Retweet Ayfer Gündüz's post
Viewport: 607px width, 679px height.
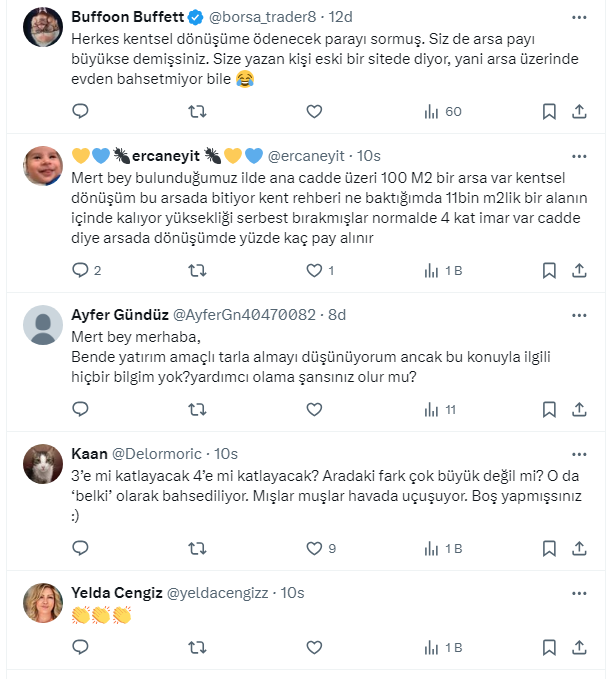[198, 409]
